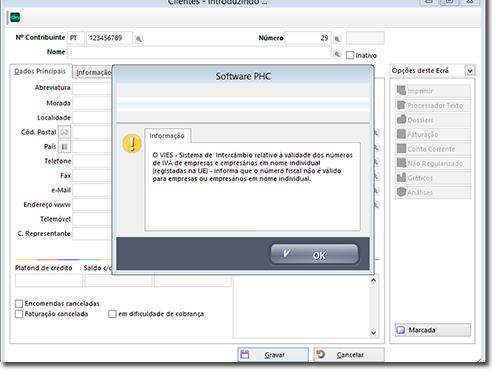Click the Nº Contribuinte field 123456789
Image resolution: width=496 pixels, height=385 pixels.
[109, 38]
